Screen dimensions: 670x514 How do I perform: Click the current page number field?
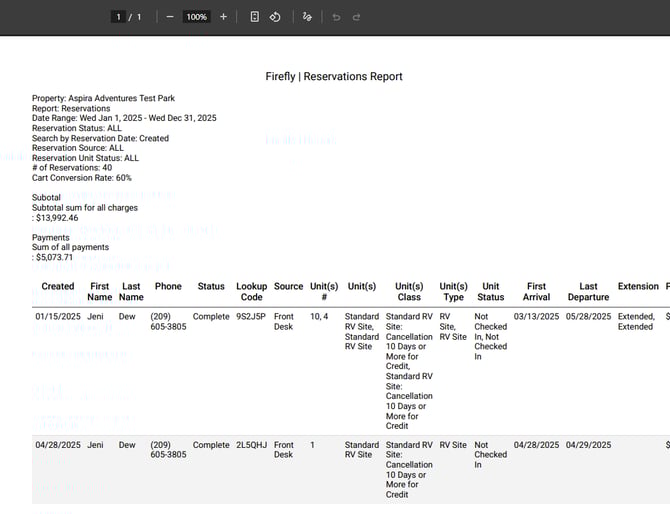pyautogui.click(x=119, y=17)
